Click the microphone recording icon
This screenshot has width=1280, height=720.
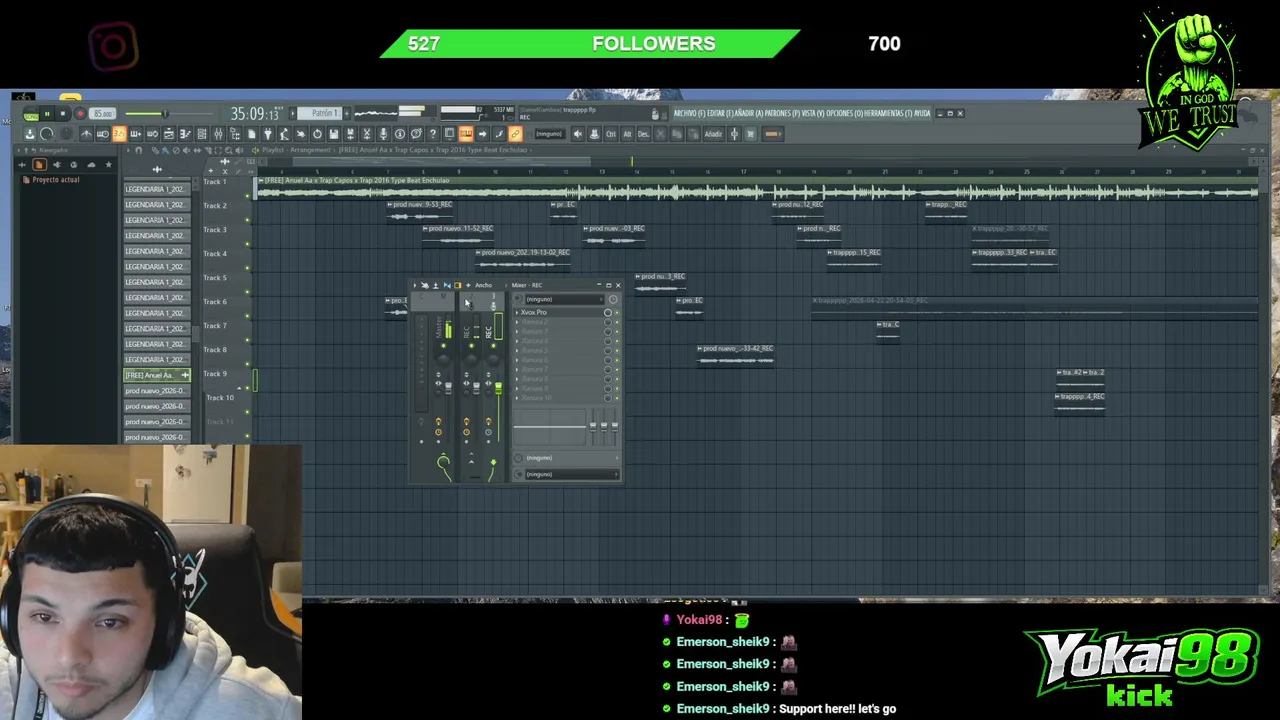click(383, 134)
